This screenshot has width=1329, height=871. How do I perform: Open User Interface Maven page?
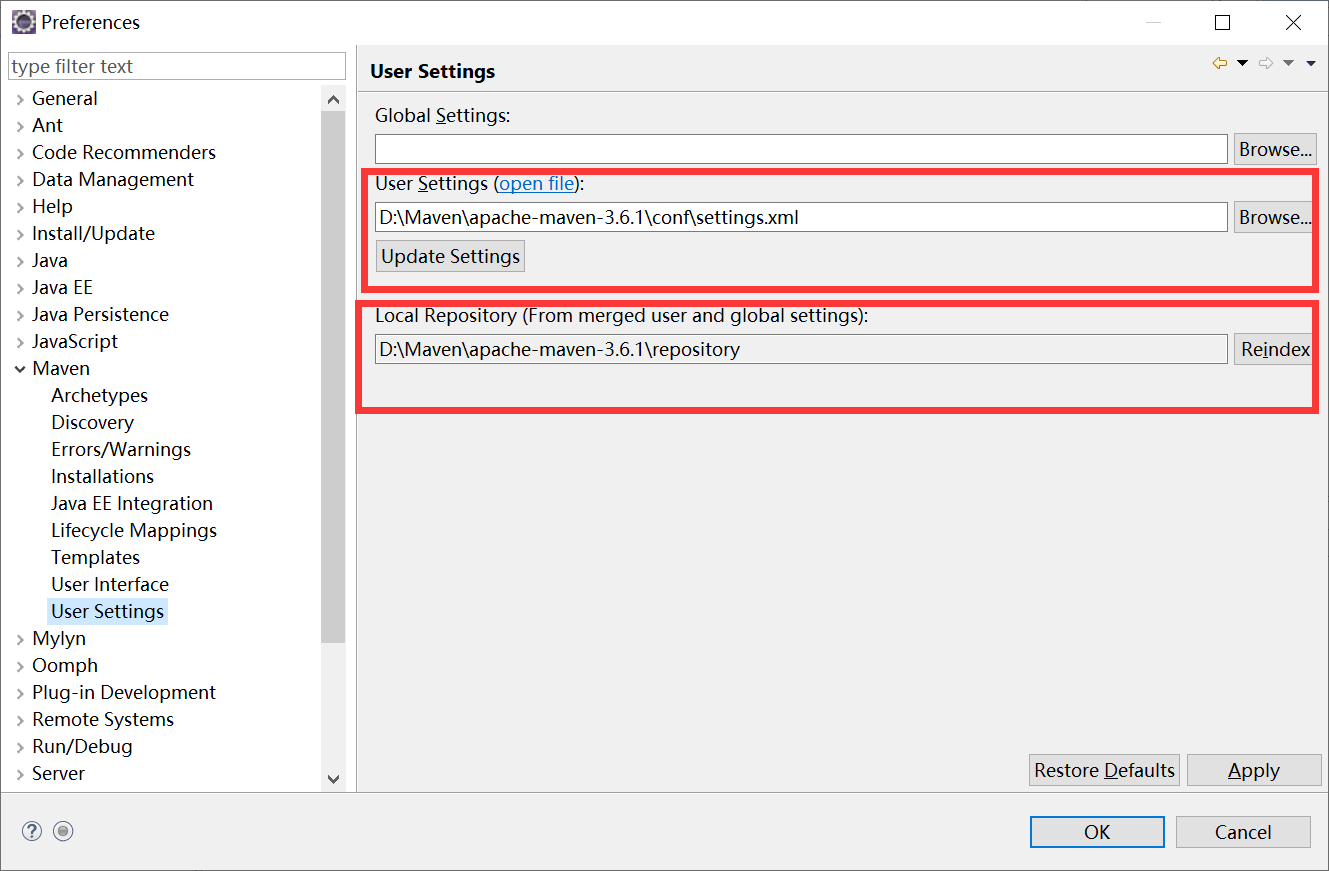pos(110,584)
